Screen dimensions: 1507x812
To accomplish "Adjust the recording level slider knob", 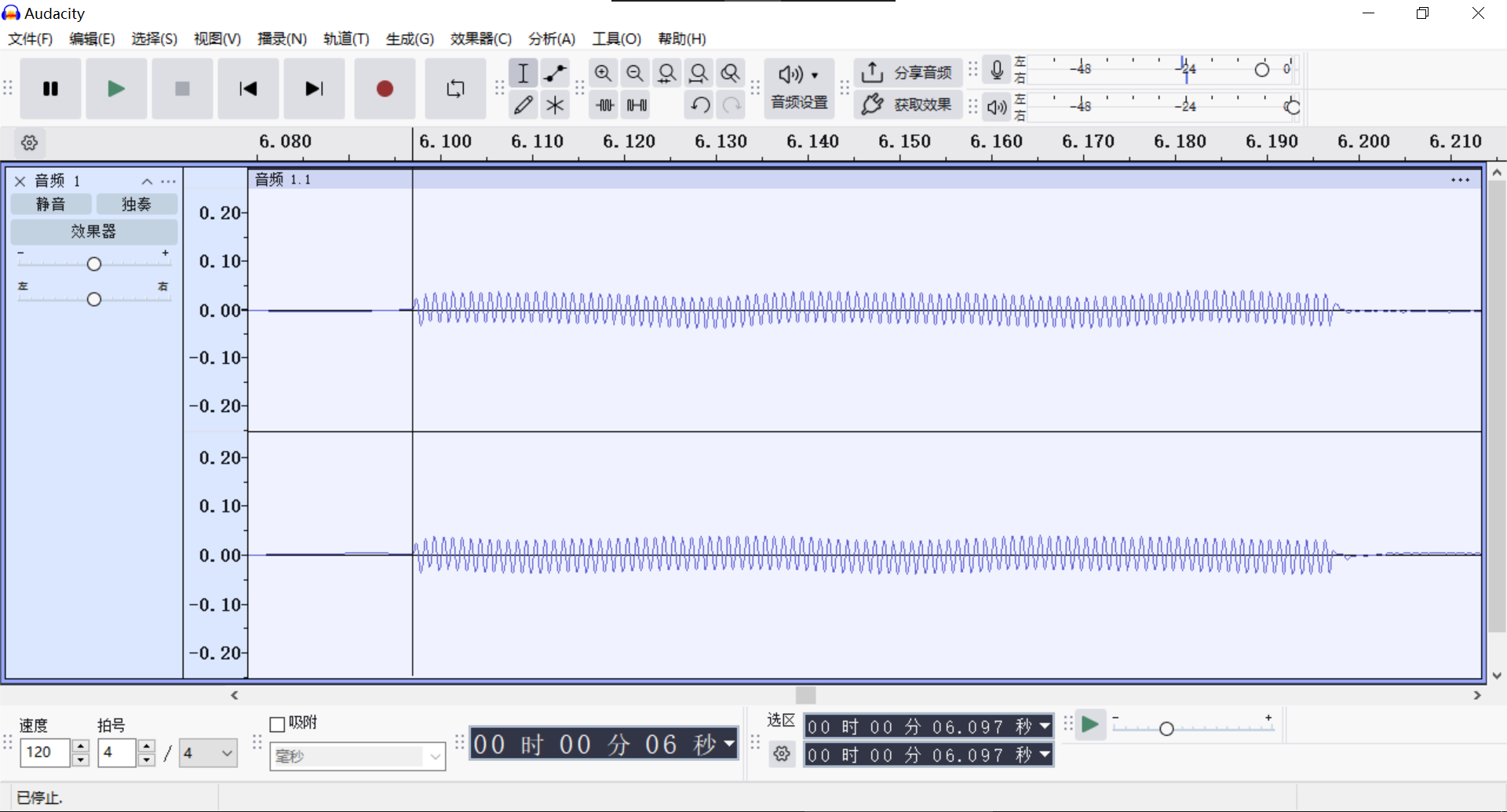I will 1261,70.
